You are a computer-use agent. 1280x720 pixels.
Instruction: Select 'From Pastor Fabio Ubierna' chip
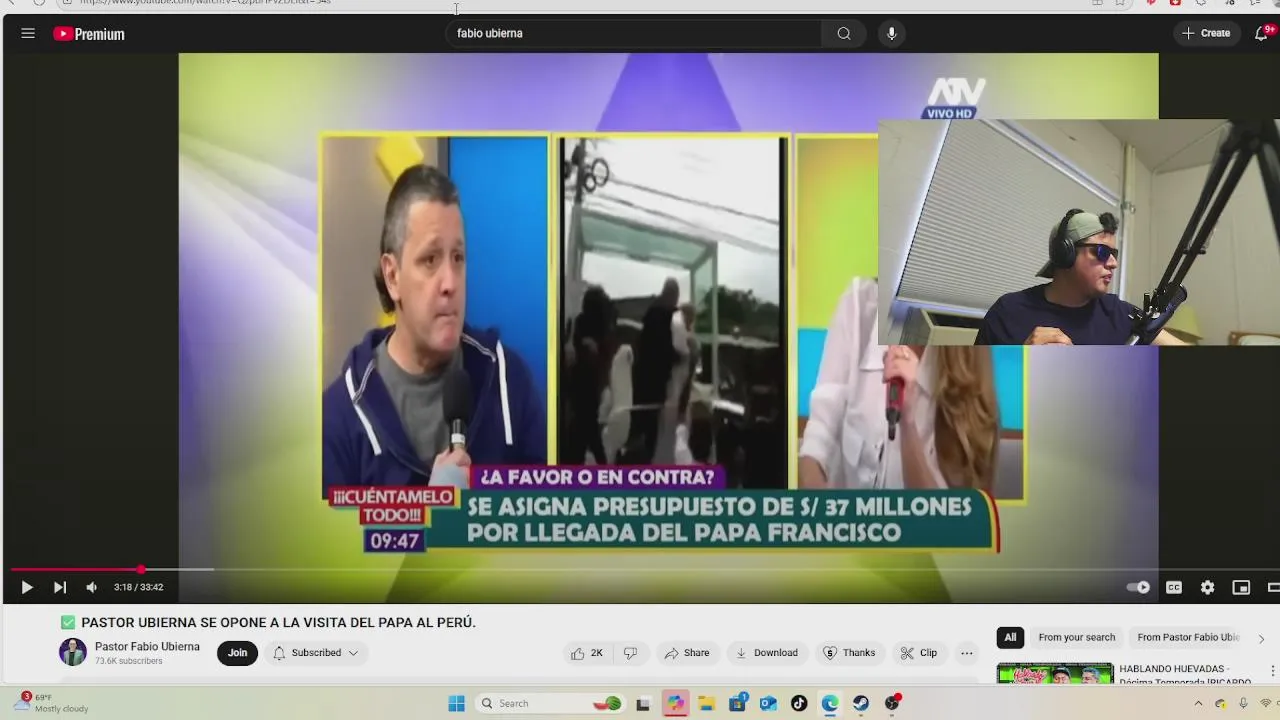[x=1188, y=637]
